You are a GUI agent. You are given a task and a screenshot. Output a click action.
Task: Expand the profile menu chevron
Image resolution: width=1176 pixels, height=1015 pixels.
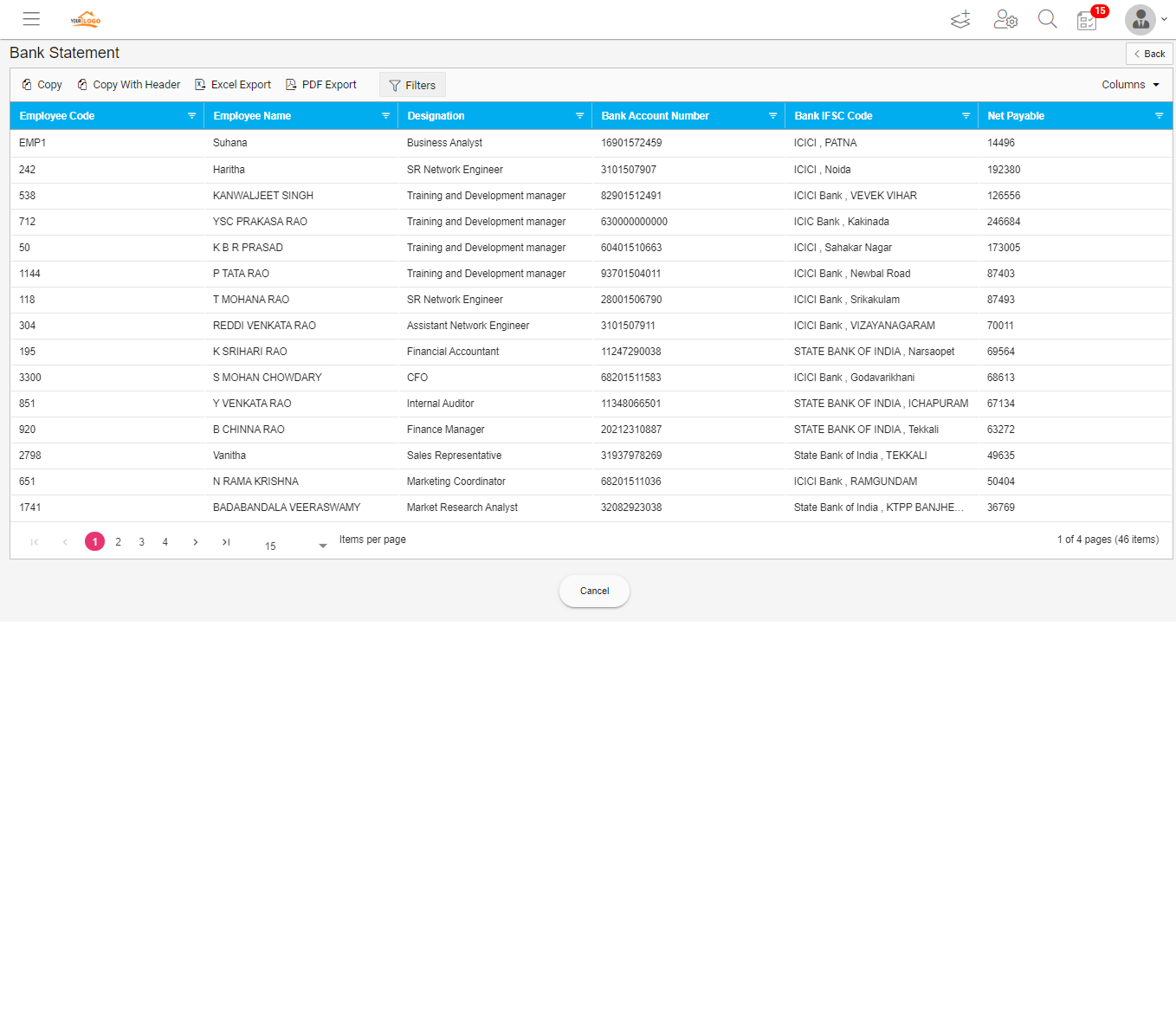tap(1164, 20)
